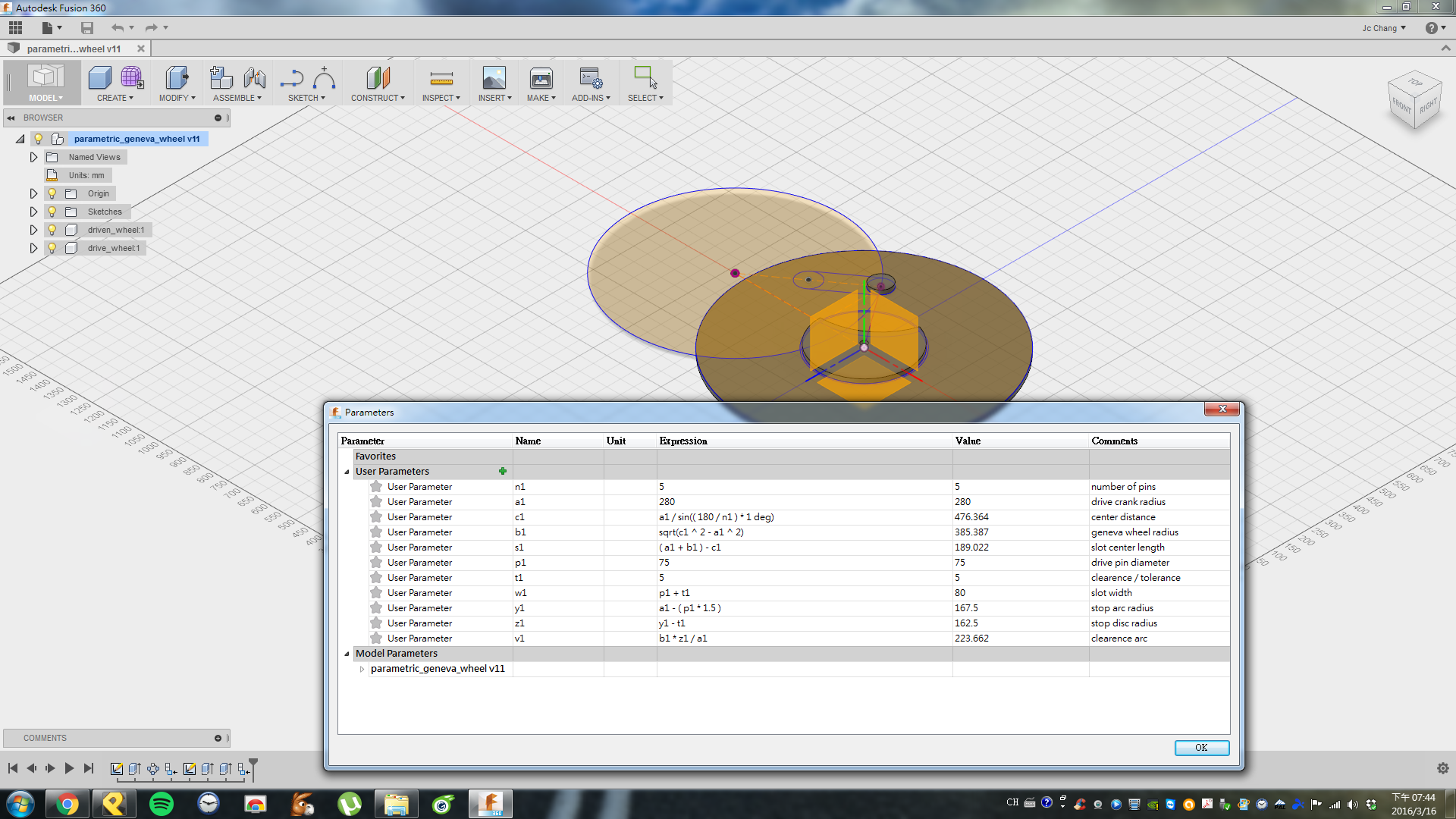Screen dimensions: 1456x819
Task: Toggle favorite star for parameter v1
Action: tap(376, 638)
